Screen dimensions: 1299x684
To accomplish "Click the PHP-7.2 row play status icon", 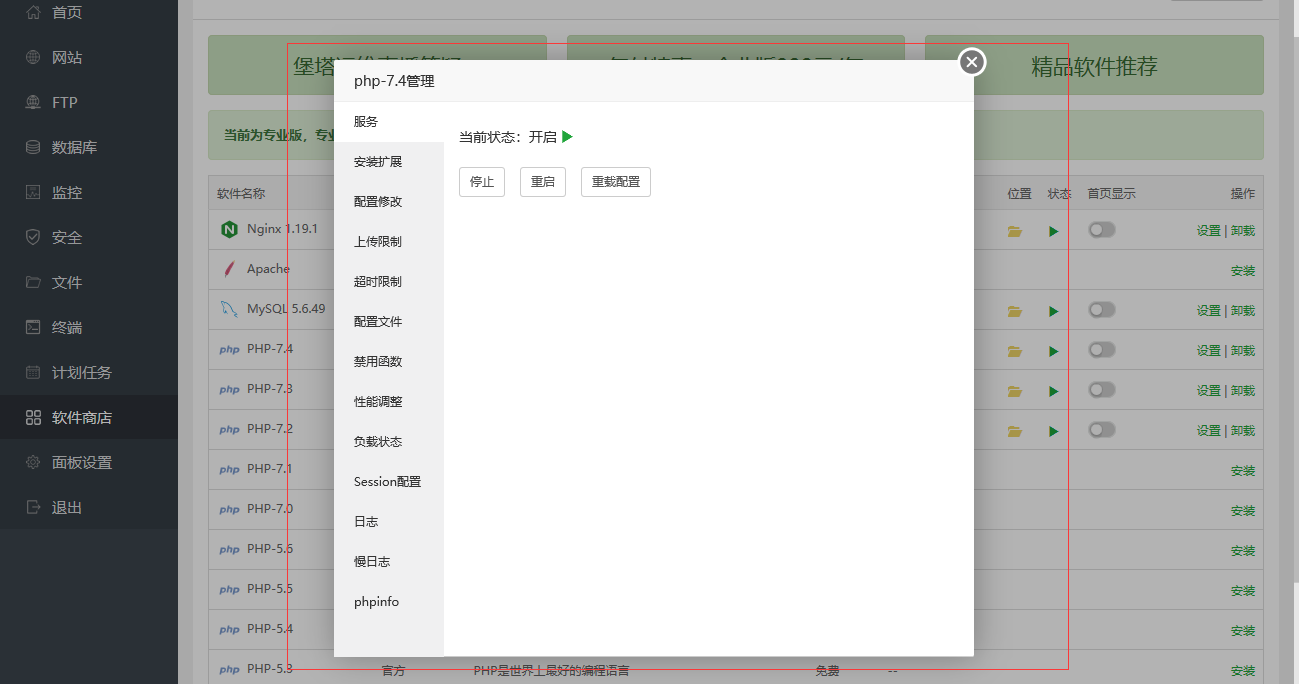I will pos(1053,431).
